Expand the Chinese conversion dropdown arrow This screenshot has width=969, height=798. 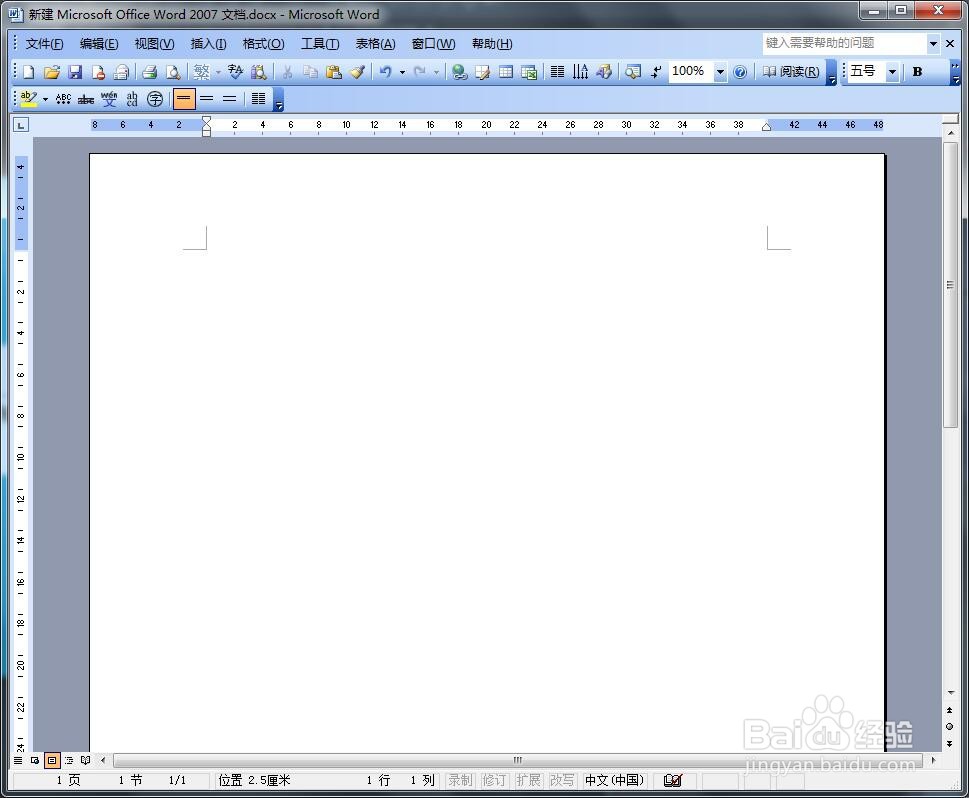point(218,72)
